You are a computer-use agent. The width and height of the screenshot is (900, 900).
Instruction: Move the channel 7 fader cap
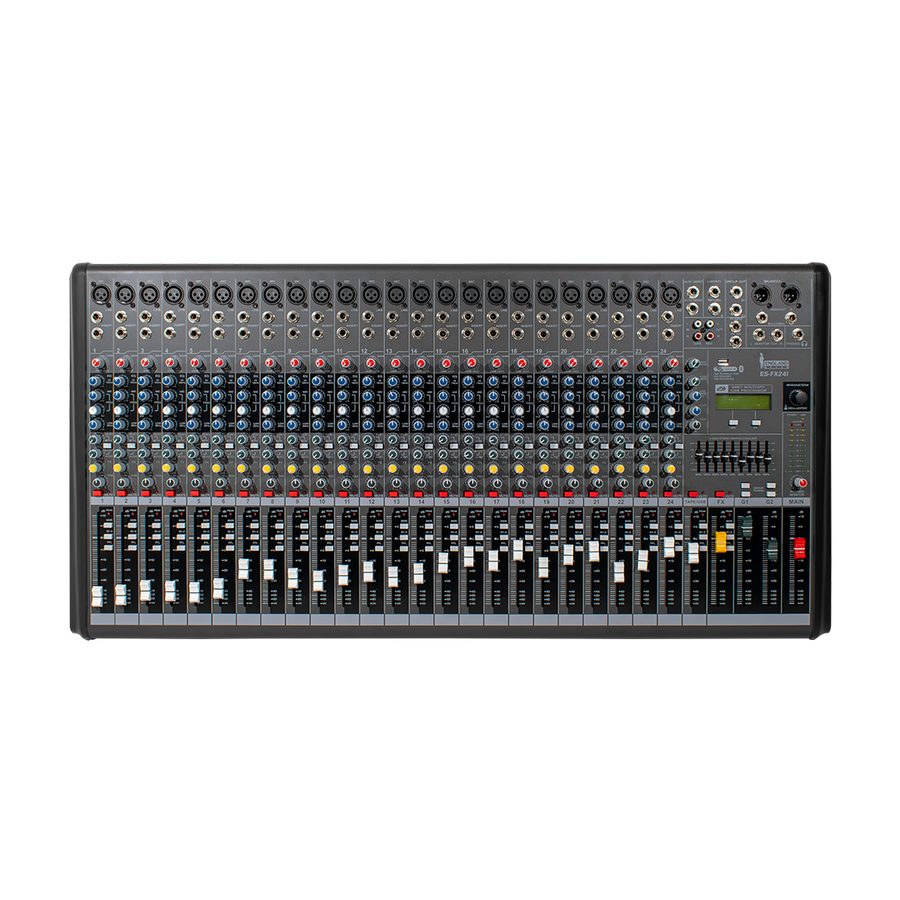tap(243, 569)
